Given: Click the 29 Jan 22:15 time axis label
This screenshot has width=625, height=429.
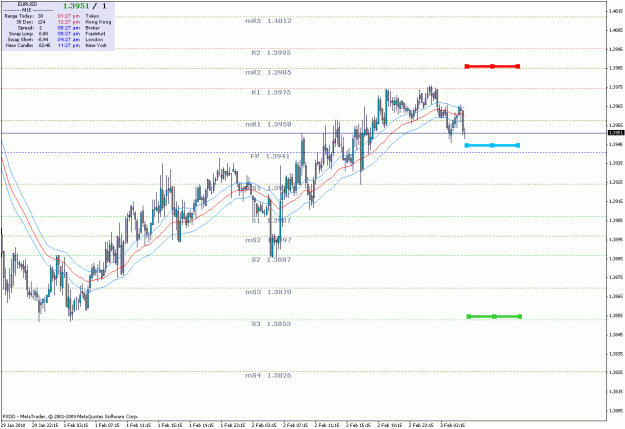Looking at the screenshot, I should tap(45, 425).
